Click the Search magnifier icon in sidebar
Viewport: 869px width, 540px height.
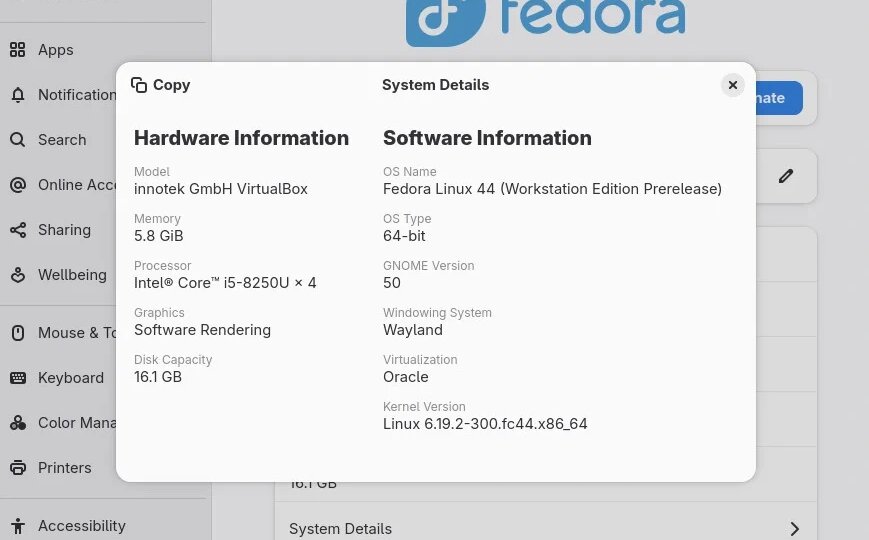(18, 140)
